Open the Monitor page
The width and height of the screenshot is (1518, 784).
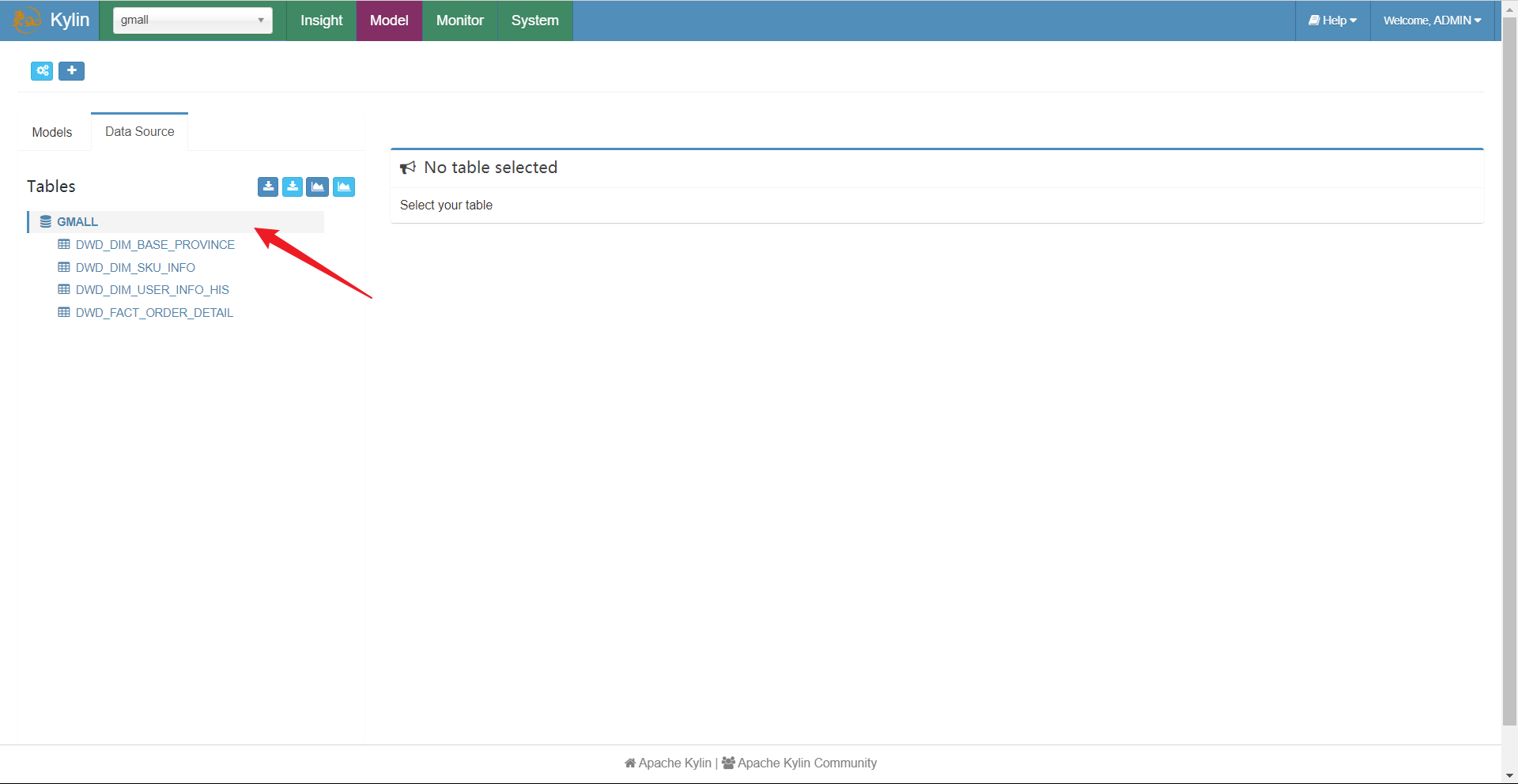tap(459, 21)
